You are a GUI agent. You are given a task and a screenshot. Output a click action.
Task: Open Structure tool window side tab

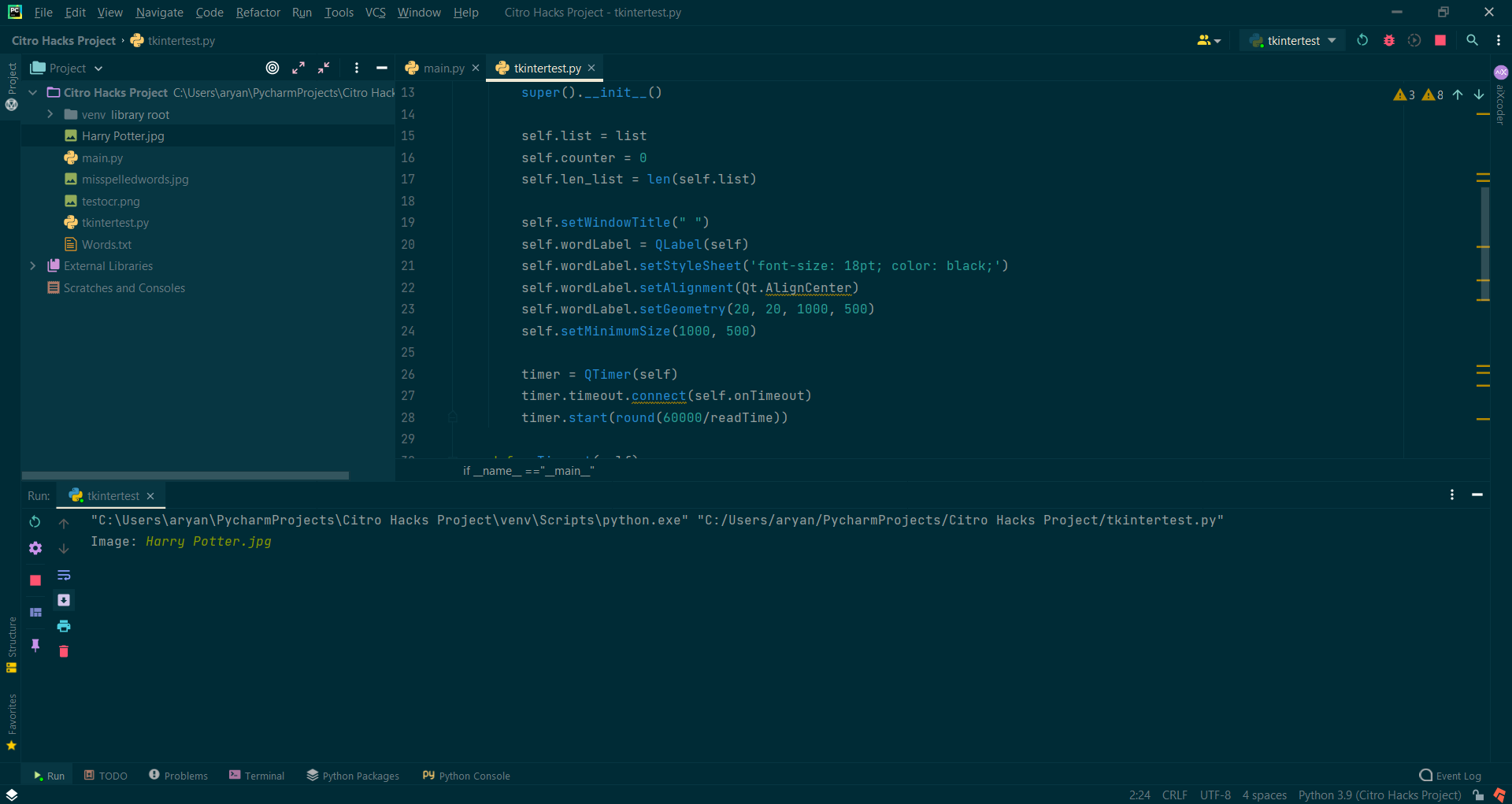point(12,644)
